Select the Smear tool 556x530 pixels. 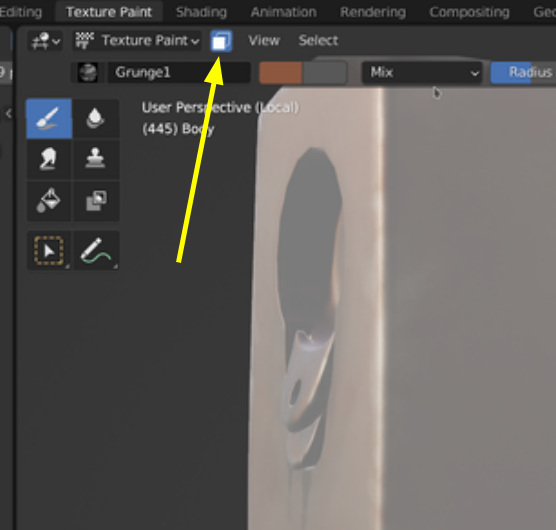click(49, 159)
